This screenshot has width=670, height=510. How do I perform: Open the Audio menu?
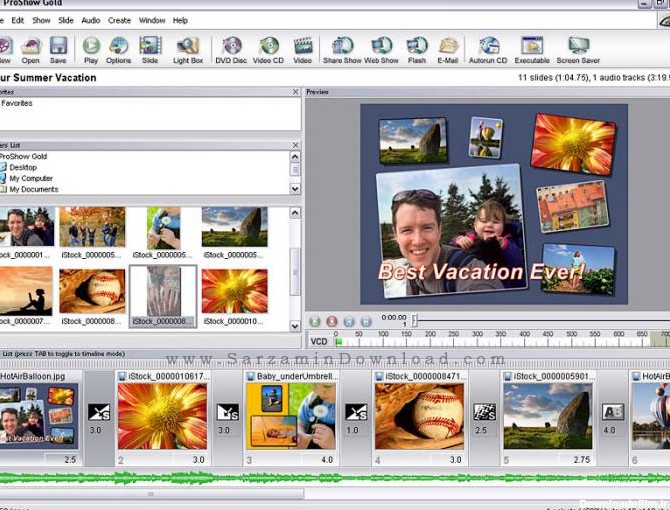(91, 21)
